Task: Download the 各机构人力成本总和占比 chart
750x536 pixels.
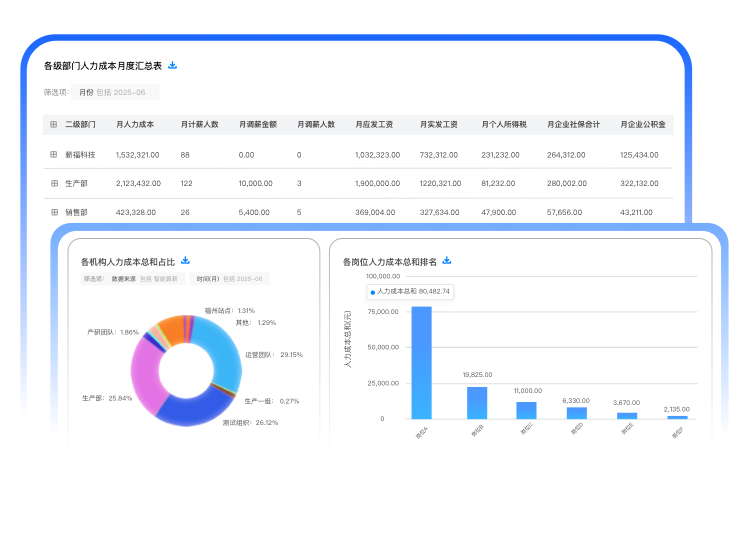Action: [x=186, y=260]
